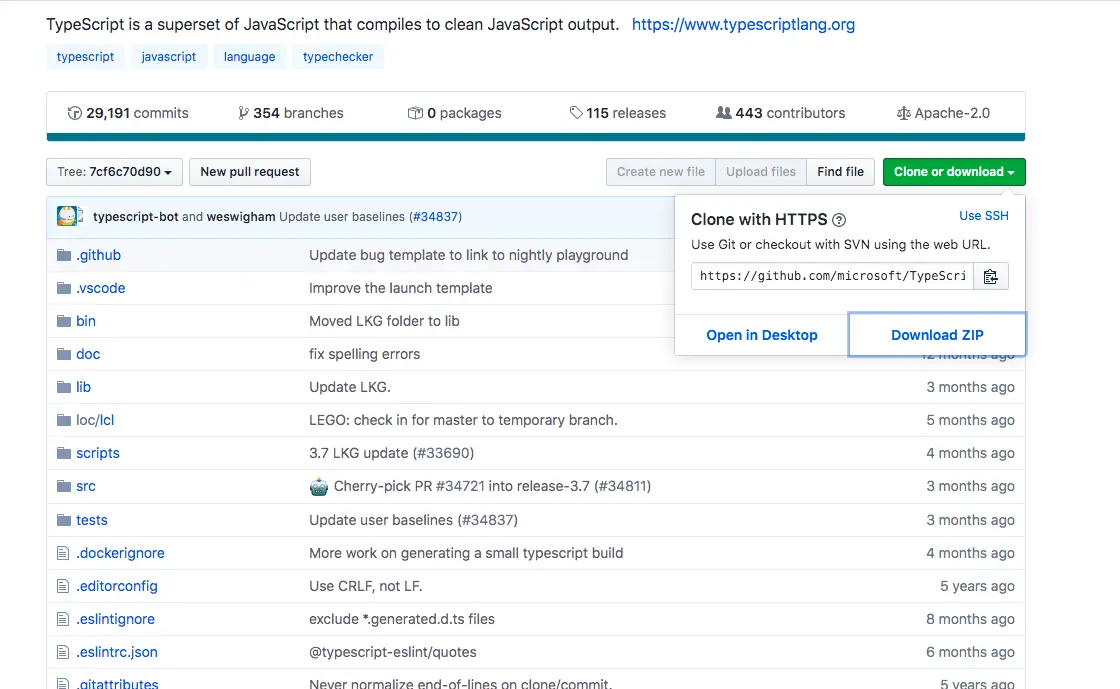Click the javascript topic tag
Screen dimensions: 1120x689
(169, 57)
